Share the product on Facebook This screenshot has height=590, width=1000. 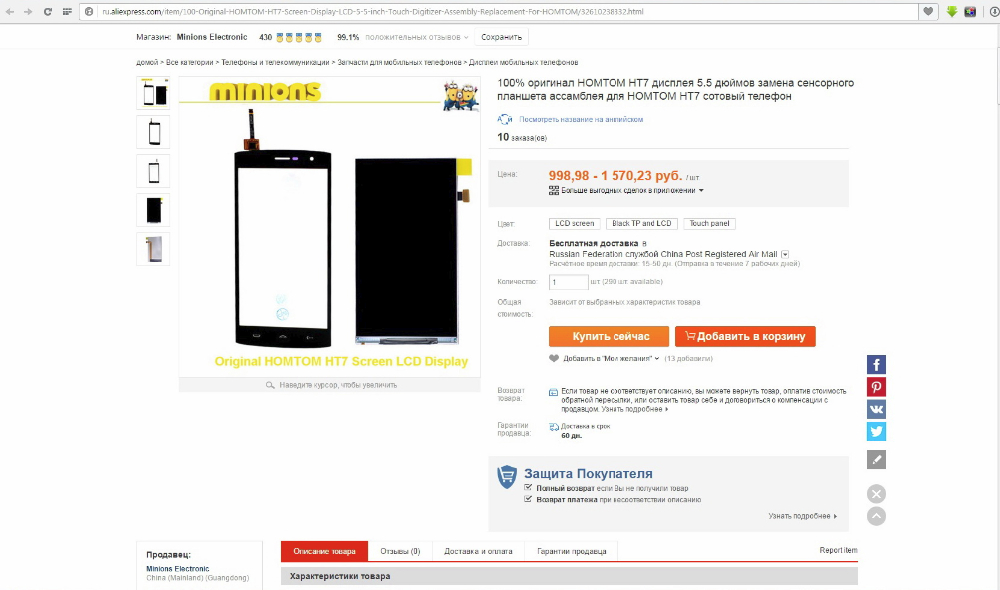click(x=876, y=364)
